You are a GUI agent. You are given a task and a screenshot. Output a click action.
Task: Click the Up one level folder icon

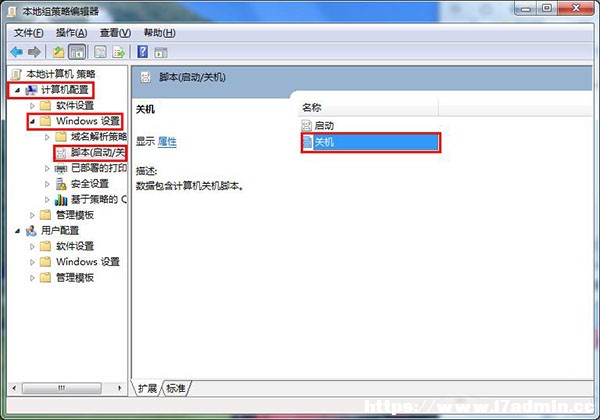(x=58, y=52)
